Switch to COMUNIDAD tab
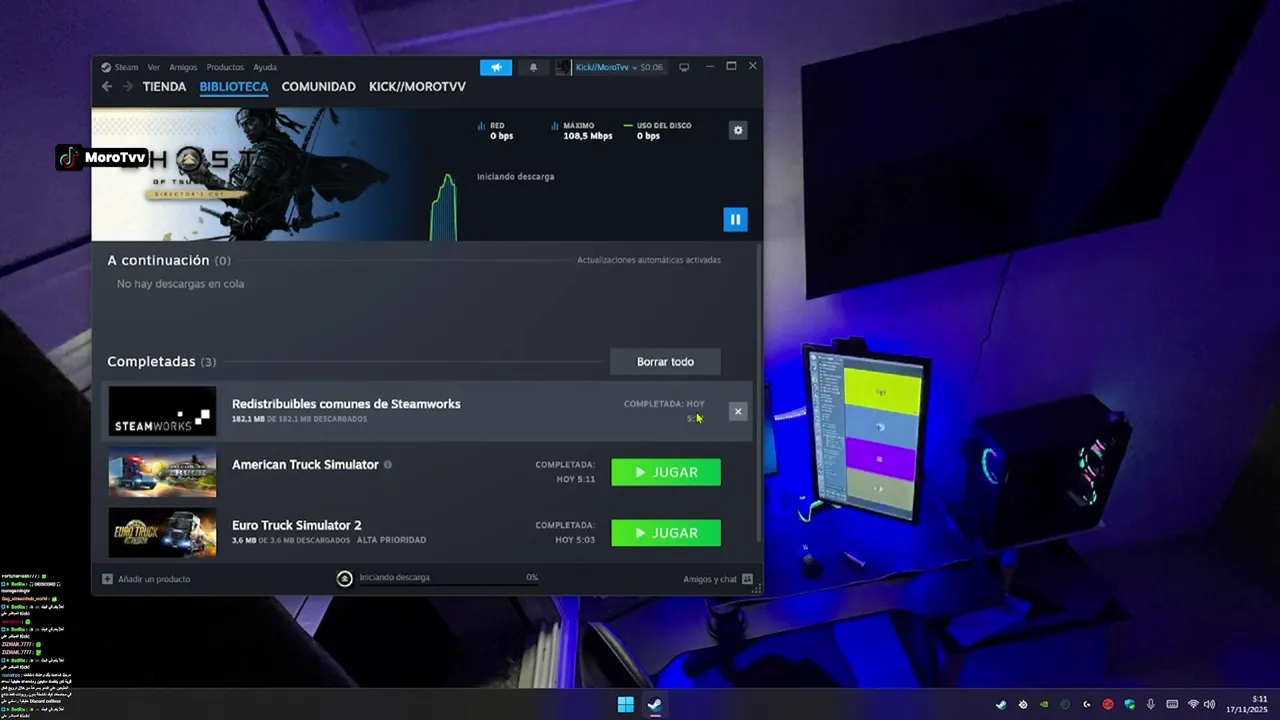Screen dimensions: 1280x720 [318, 87]
